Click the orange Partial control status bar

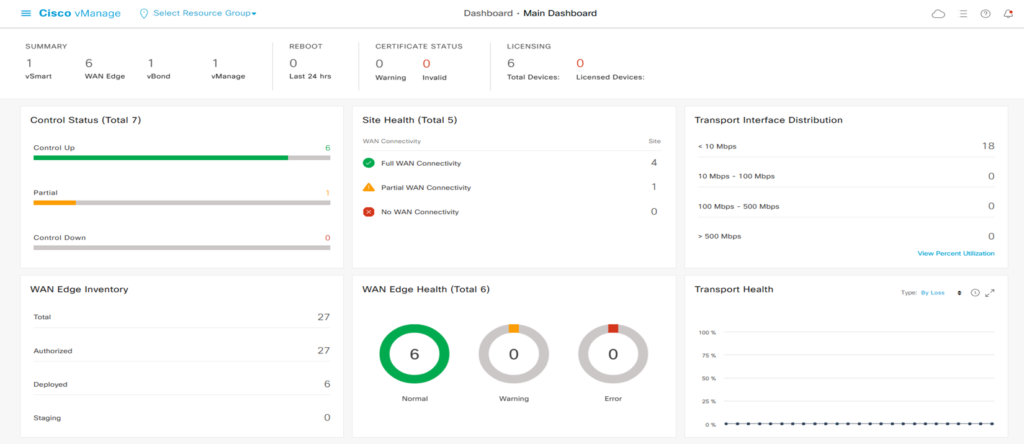(54, 202)
